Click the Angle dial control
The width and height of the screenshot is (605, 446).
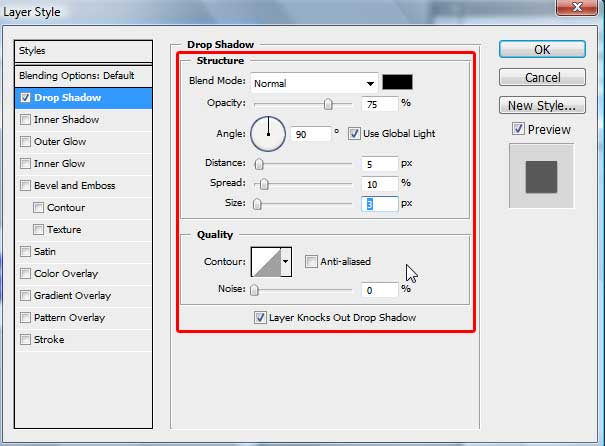tap(268, 134)
